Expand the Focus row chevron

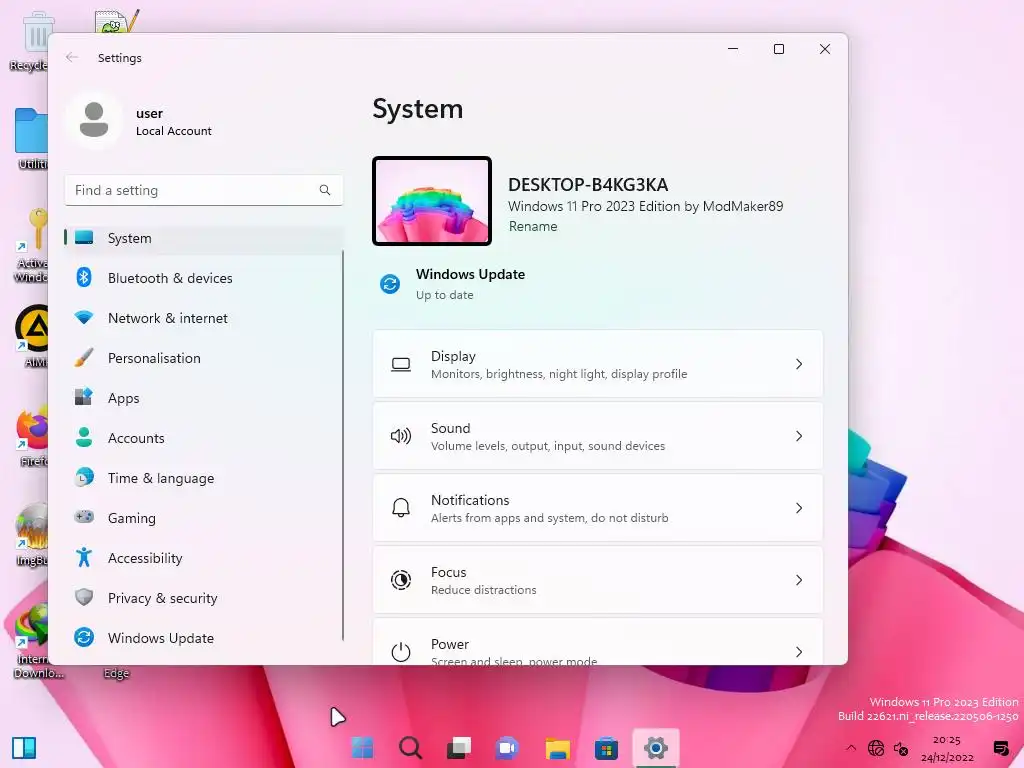[799, 580]
